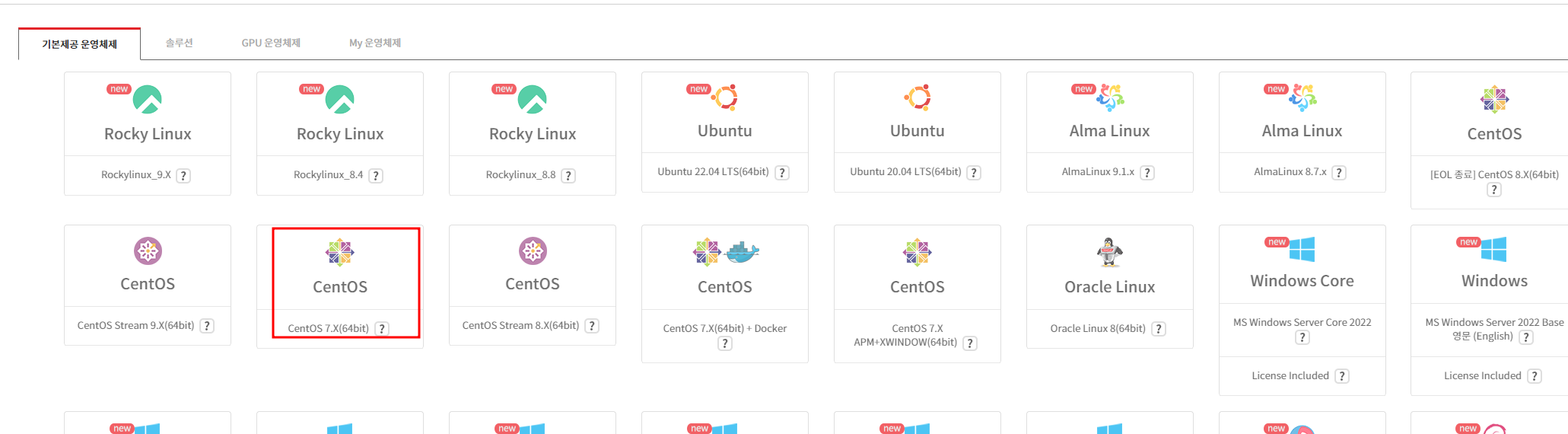
Task: Click the Oracle Linux penguin logo
Action: tap(1110, 252)
